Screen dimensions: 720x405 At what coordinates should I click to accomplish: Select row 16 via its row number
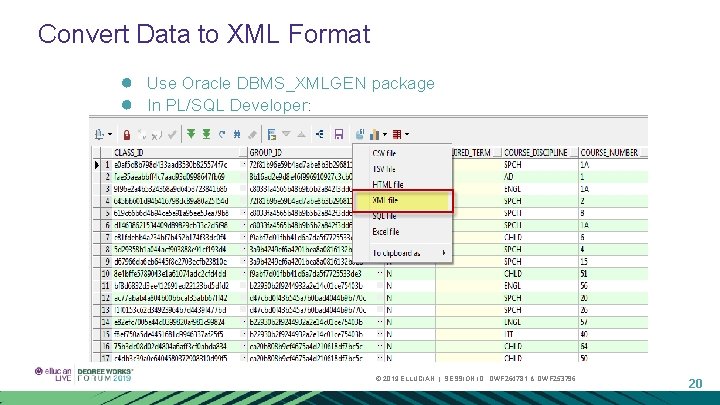107,346
